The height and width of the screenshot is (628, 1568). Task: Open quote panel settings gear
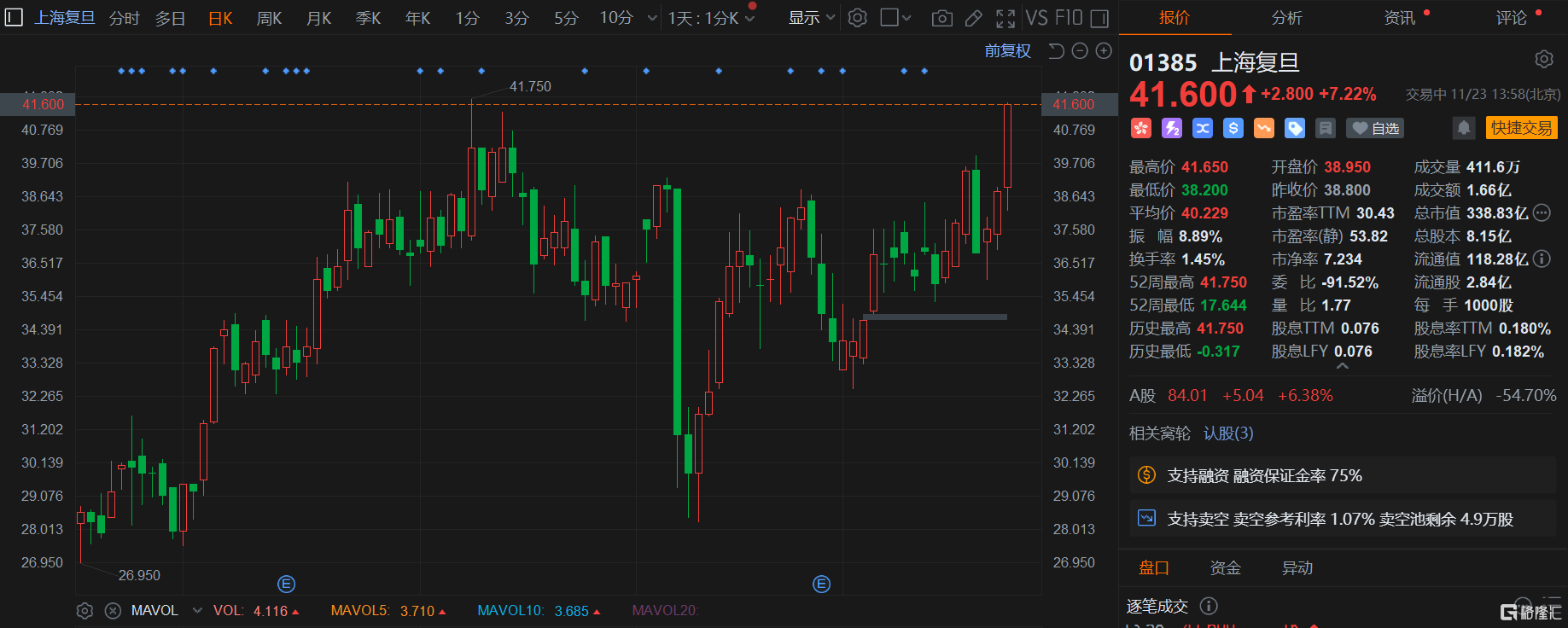(1544, 59)
